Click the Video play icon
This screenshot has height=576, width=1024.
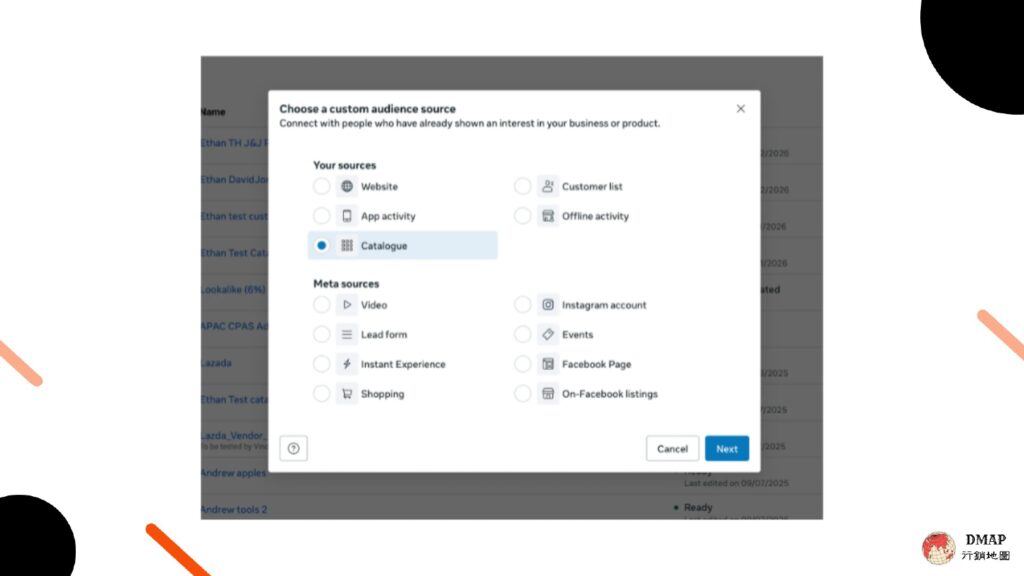point(347,305)
